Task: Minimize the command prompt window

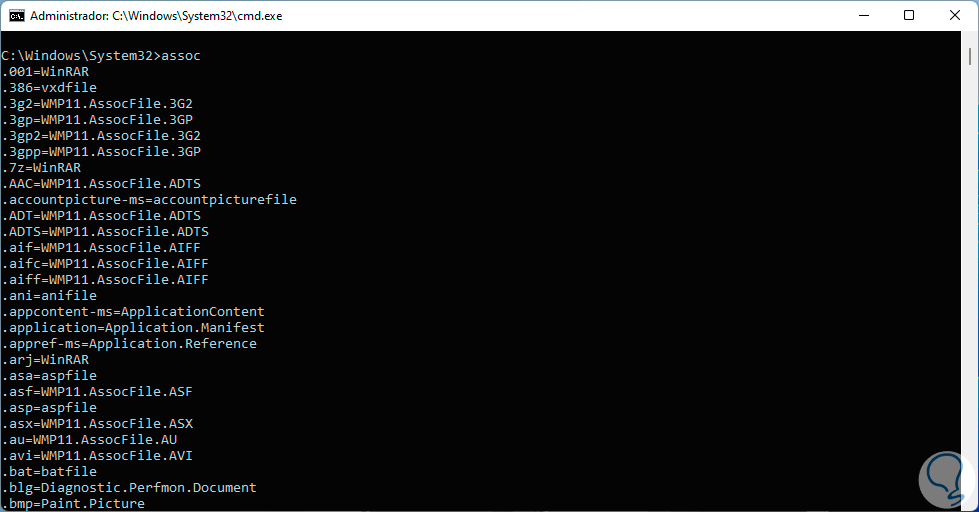Action: pos(862,16)
